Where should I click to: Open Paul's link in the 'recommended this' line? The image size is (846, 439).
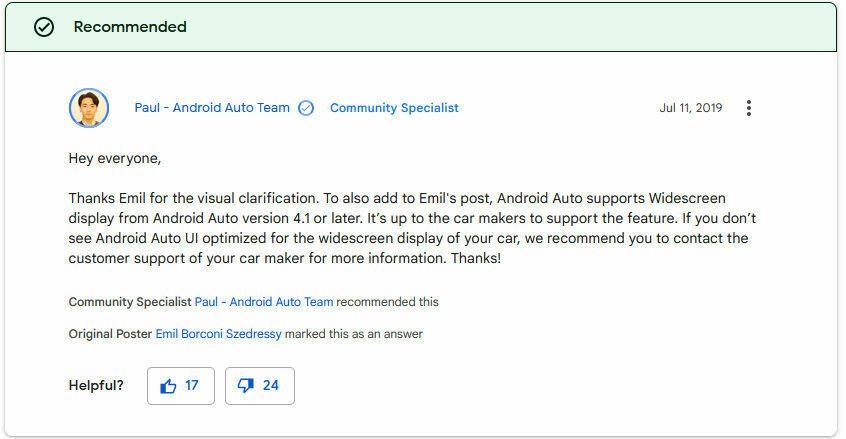263,302
